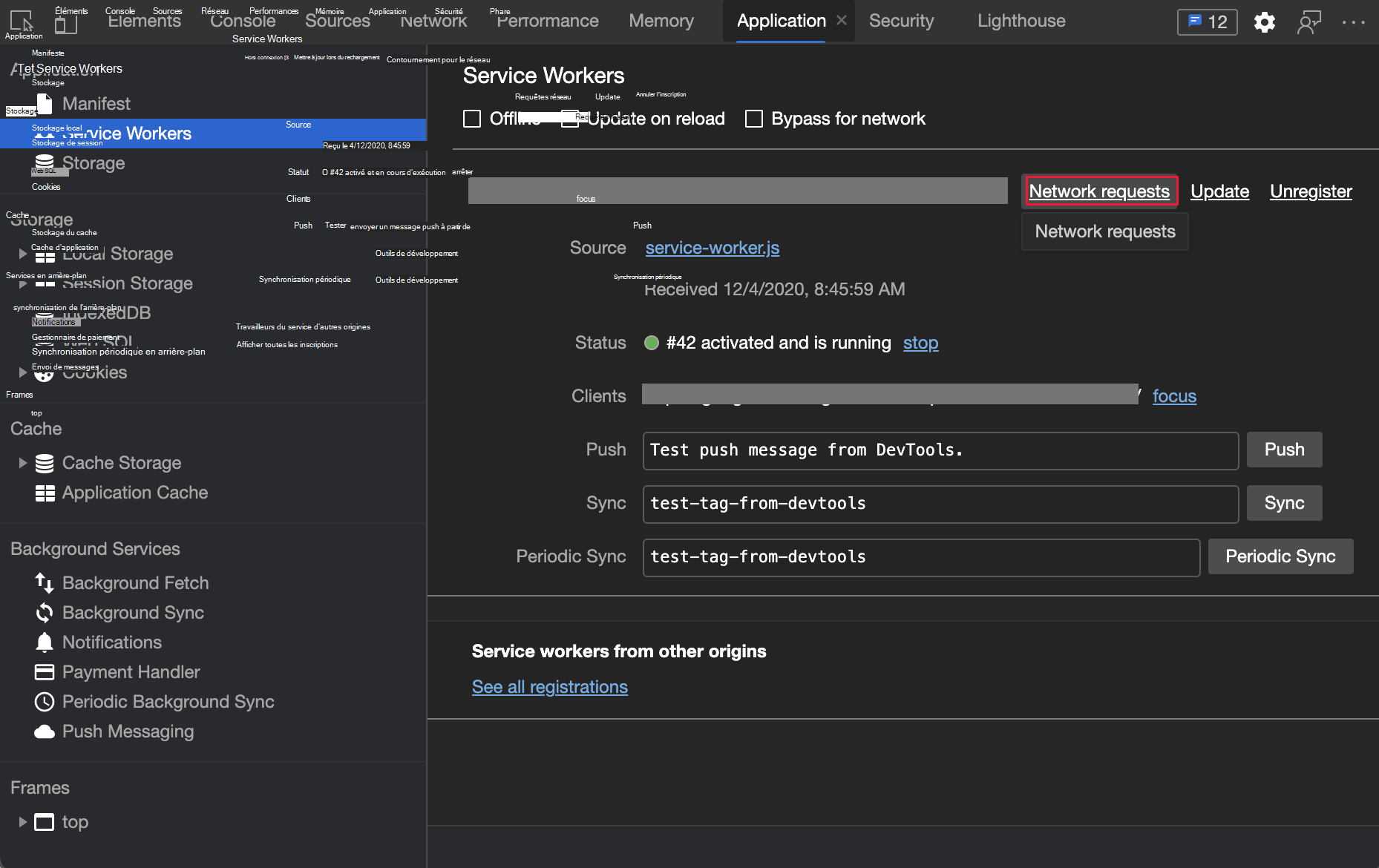Open the three-dot more options menu
Screen dimensions: 1379x868
coord(1353,22)
